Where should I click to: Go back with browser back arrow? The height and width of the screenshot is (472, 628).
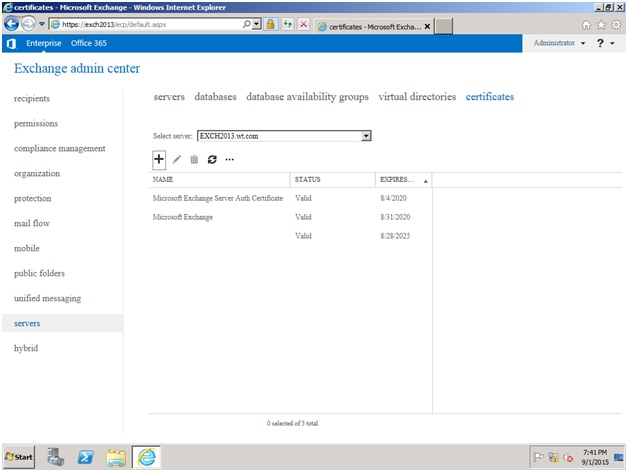[11, 24]
